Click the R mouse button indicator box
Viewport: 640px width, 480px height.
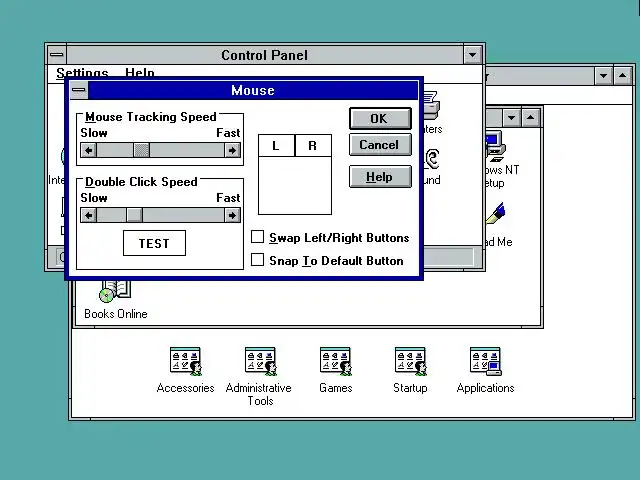[313, 146]
